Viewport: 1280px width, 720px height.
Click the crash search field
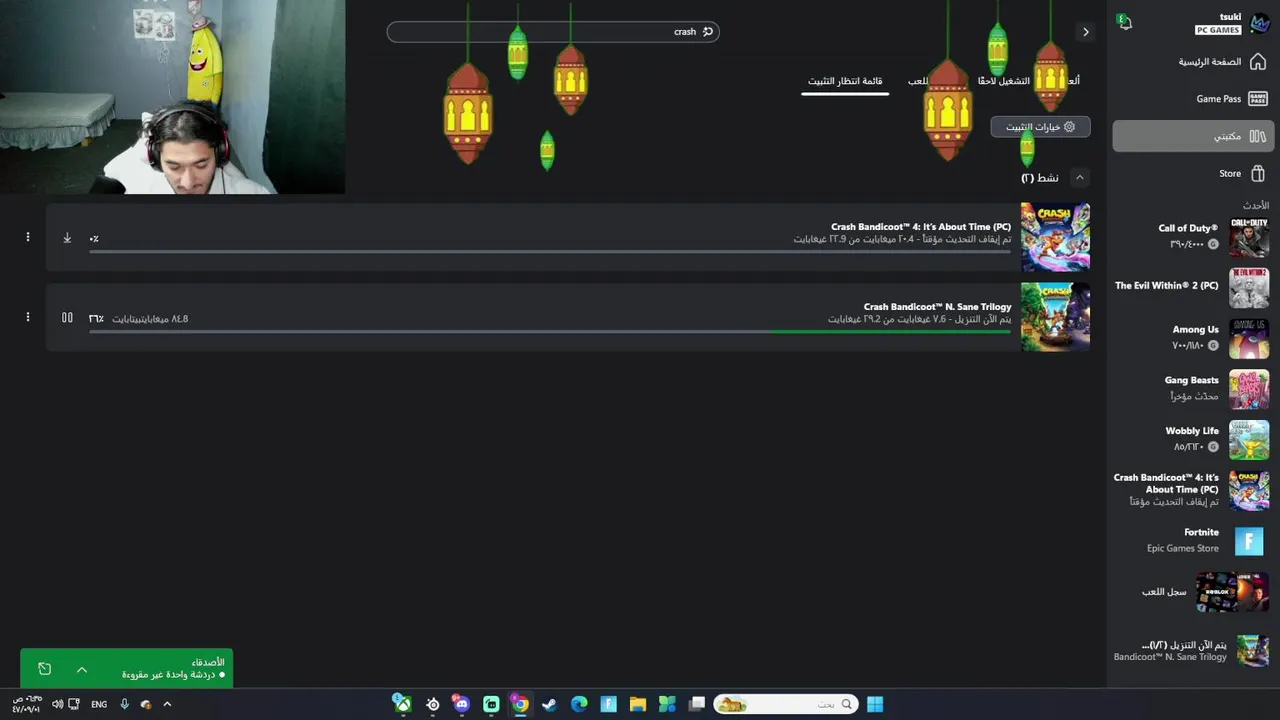553,32
